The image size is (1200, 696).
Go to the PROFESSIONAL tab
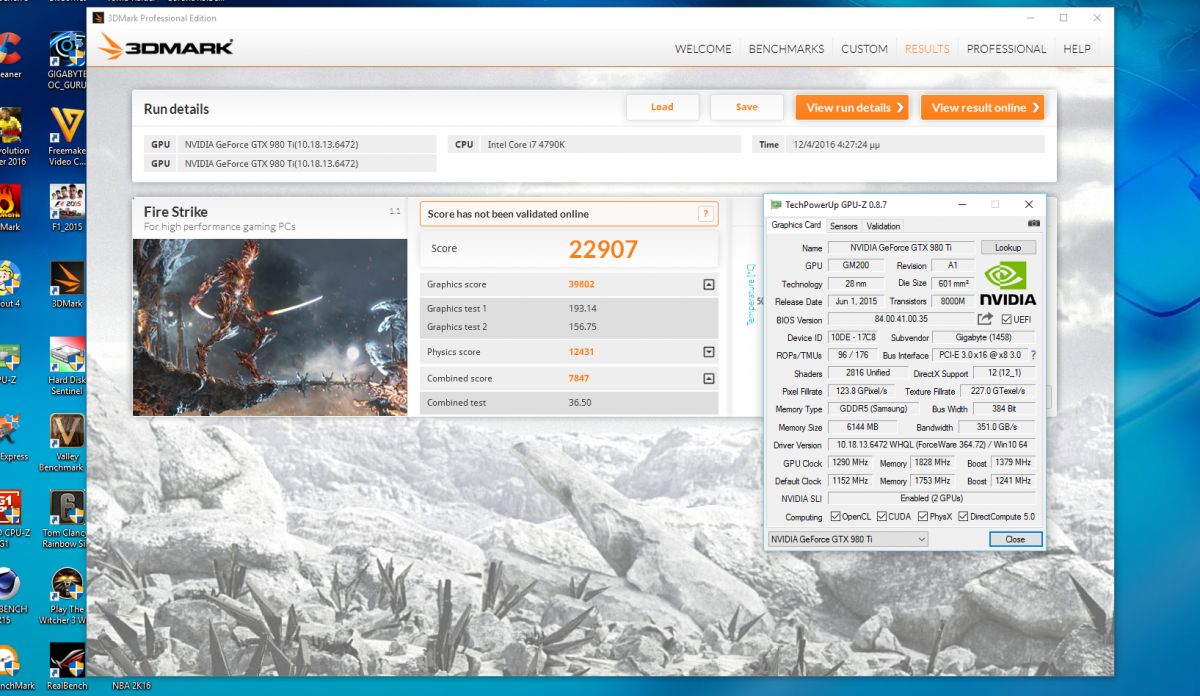(x=1006, y=49)
